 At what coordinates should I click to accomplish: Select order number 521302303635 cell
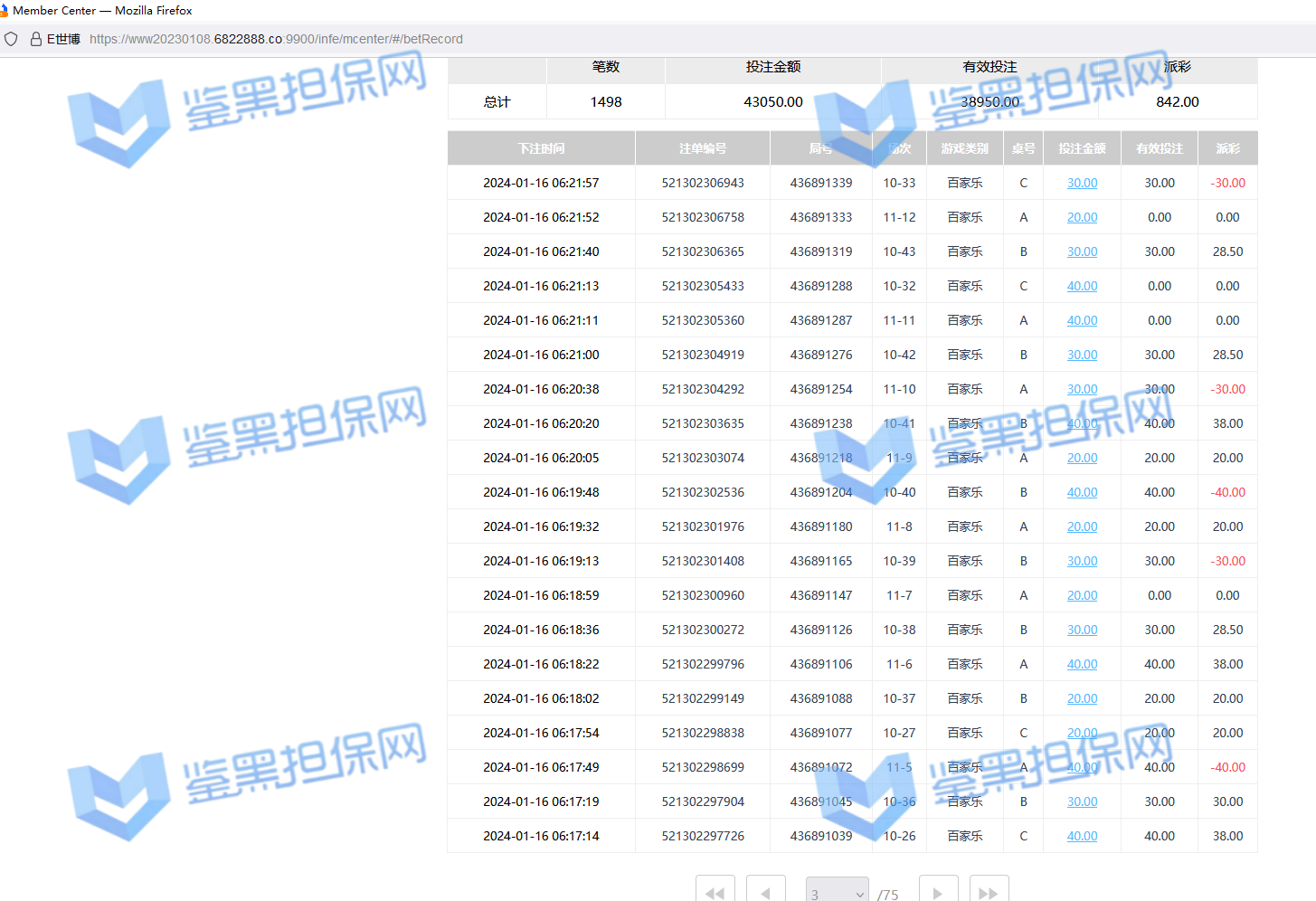(703, 423)
